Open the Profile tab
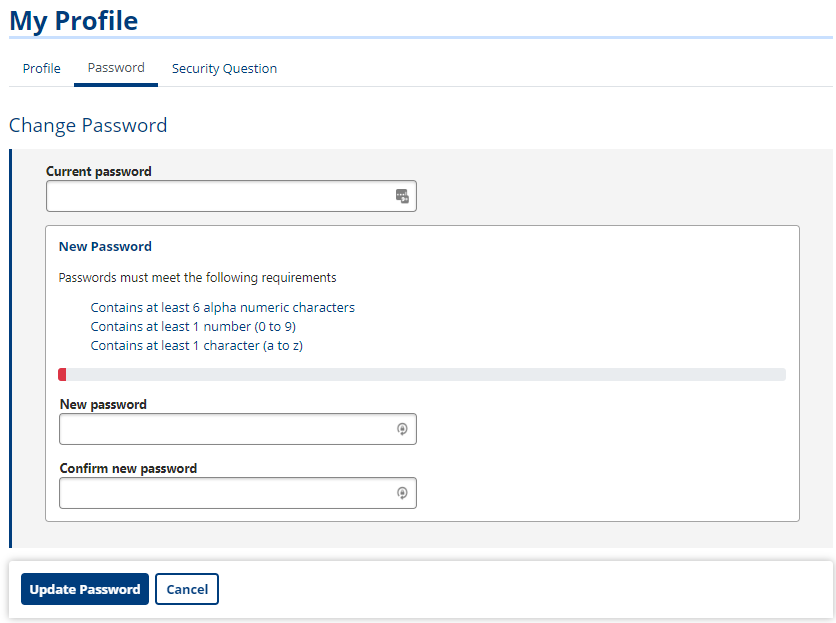 click(x=42, y=68)
